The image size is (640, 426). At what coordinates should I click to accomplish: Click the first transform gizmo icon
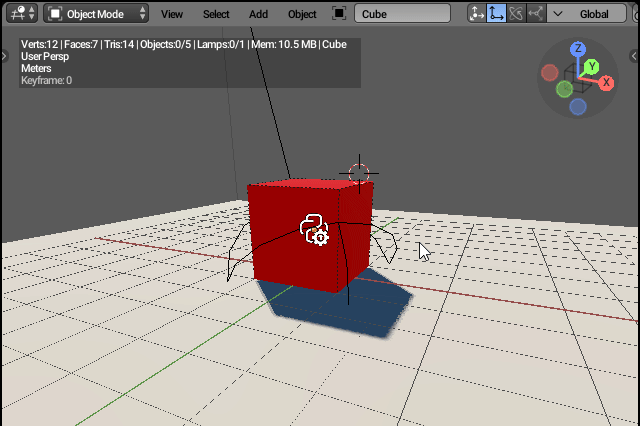point(476,14)
